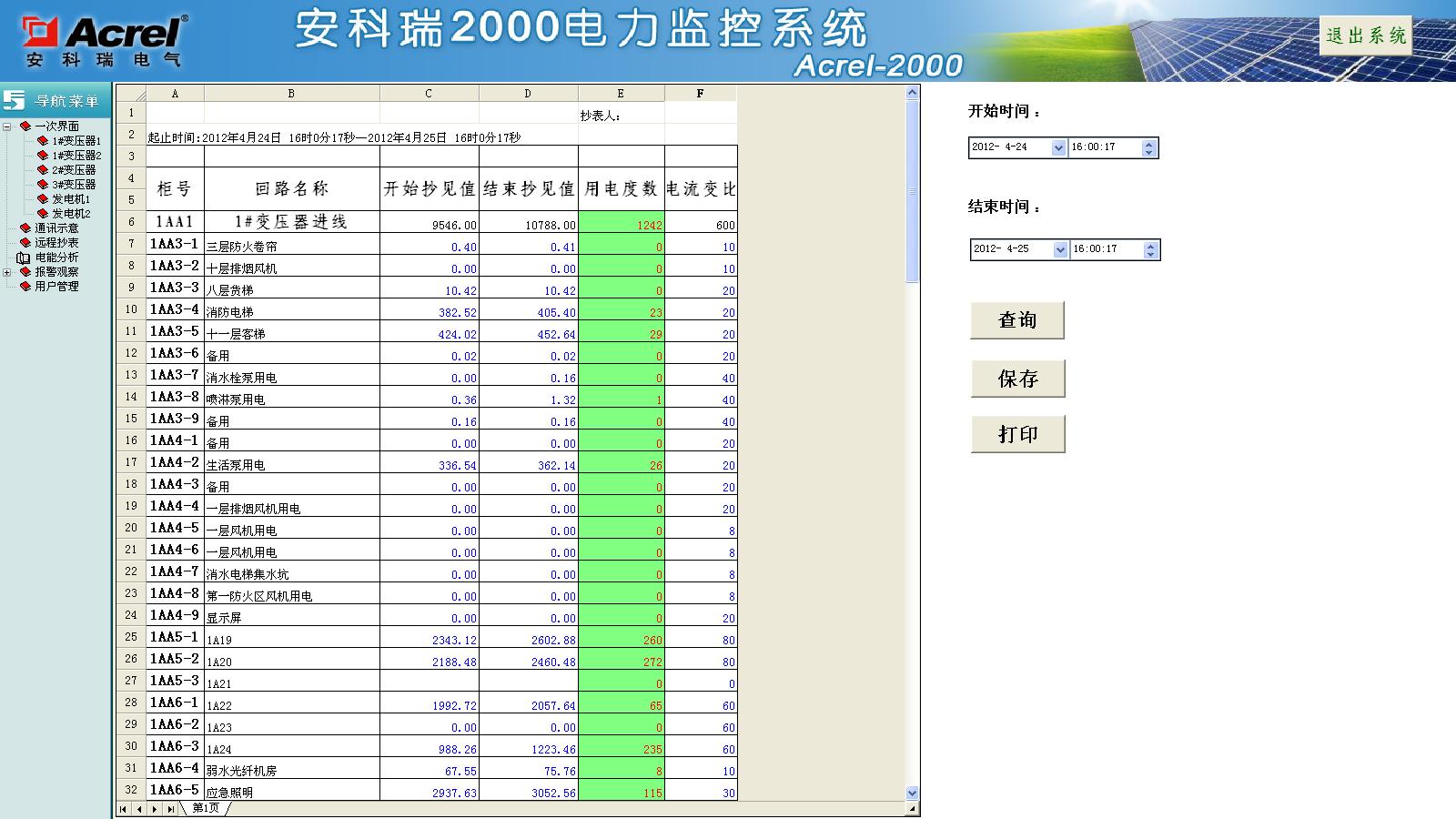Viewport: 1456px width, 819px height.
Task: Open the start date dropdown calendar
Action: pyautogui.click(x=1058, y=147)
